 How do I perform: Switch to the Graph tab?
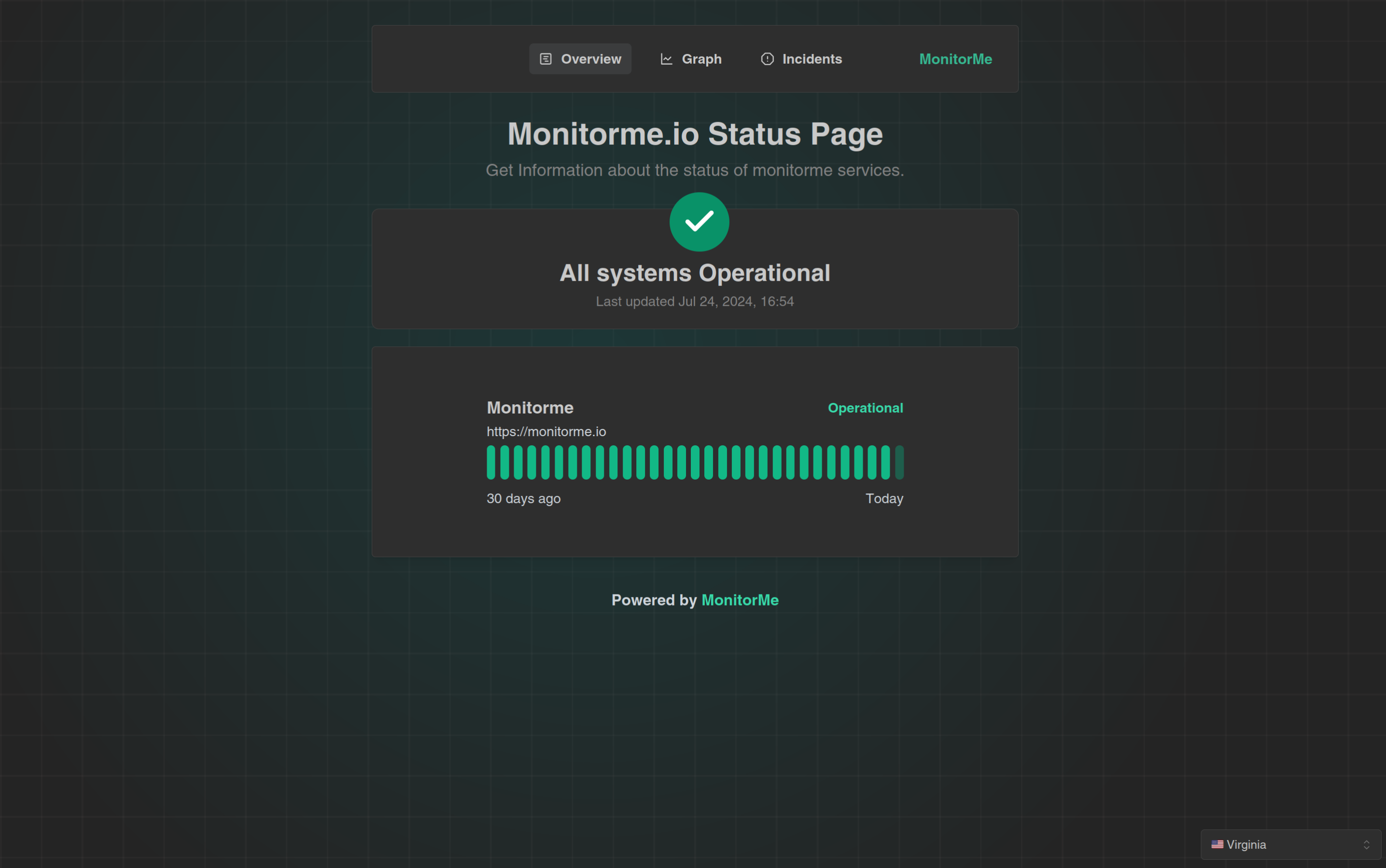[x=690, y=59]
